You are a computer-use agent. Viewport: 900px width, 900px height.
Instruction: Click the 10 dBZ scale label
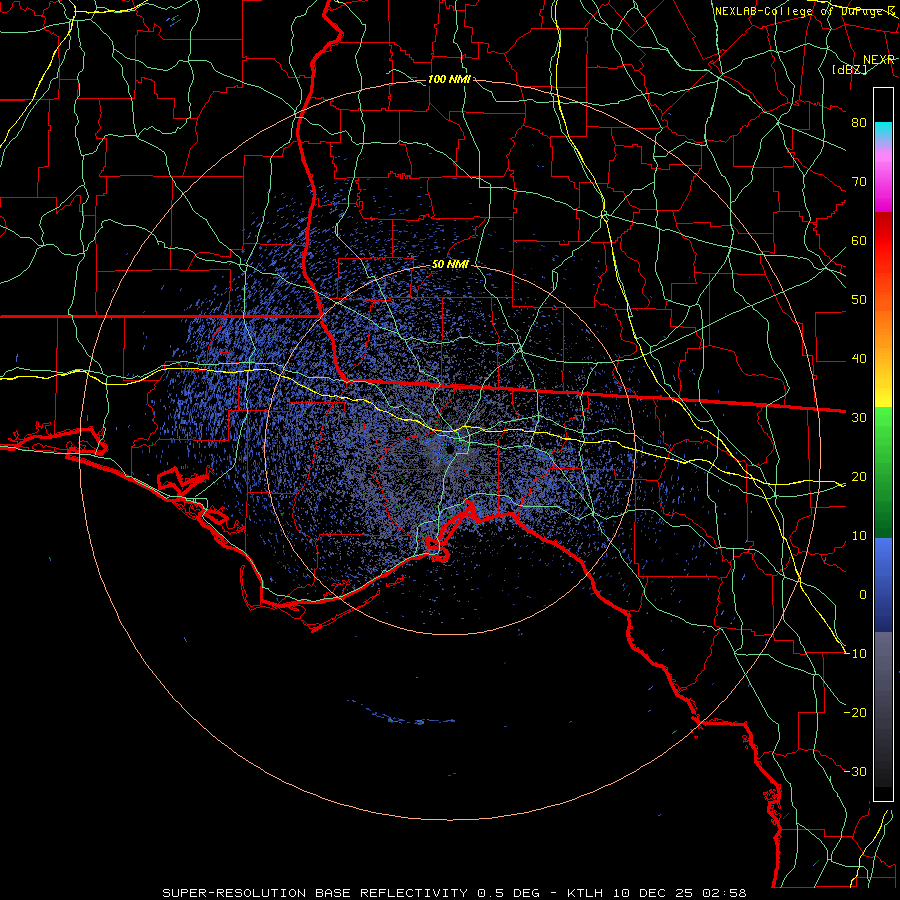(x=859, y=536)
